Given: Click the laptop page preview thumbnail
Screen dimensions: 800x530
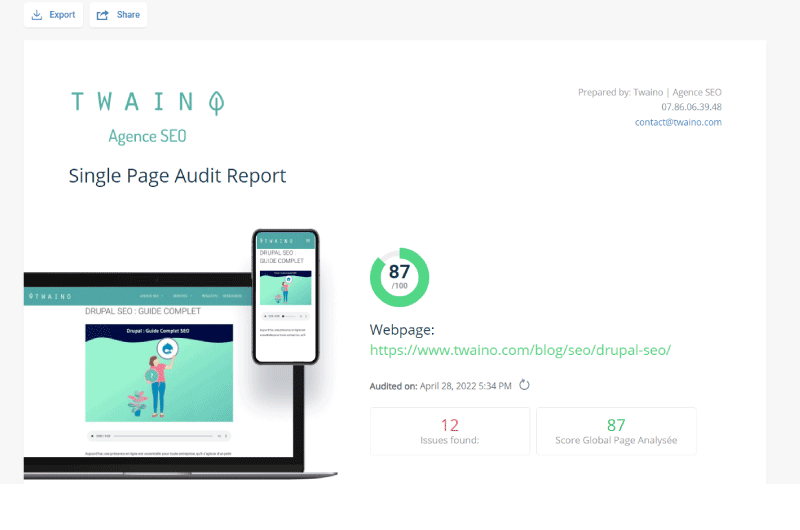Looking at the screenshot, I should click(158, 376).
